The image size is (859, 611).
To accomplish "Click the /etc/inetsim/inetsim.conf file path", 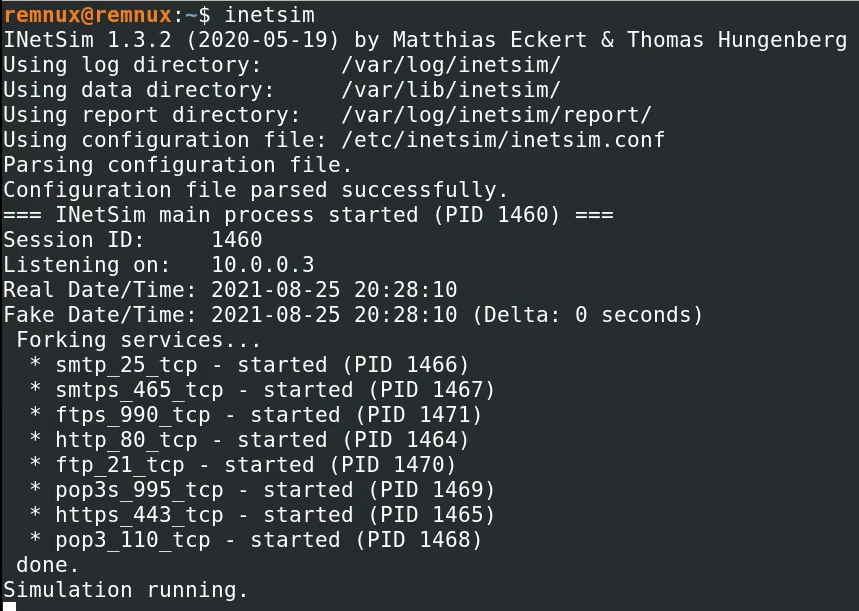I will click(503, 140).
